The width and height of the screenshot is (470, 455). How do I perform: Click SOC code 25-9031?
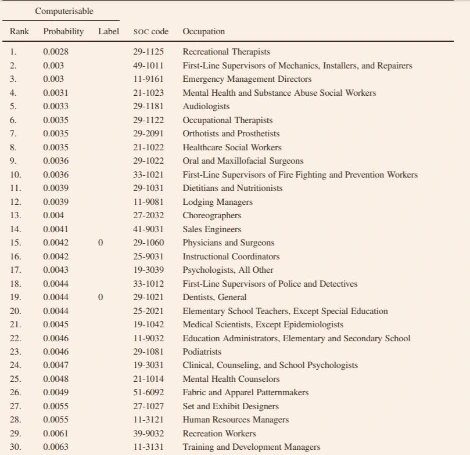148,257
